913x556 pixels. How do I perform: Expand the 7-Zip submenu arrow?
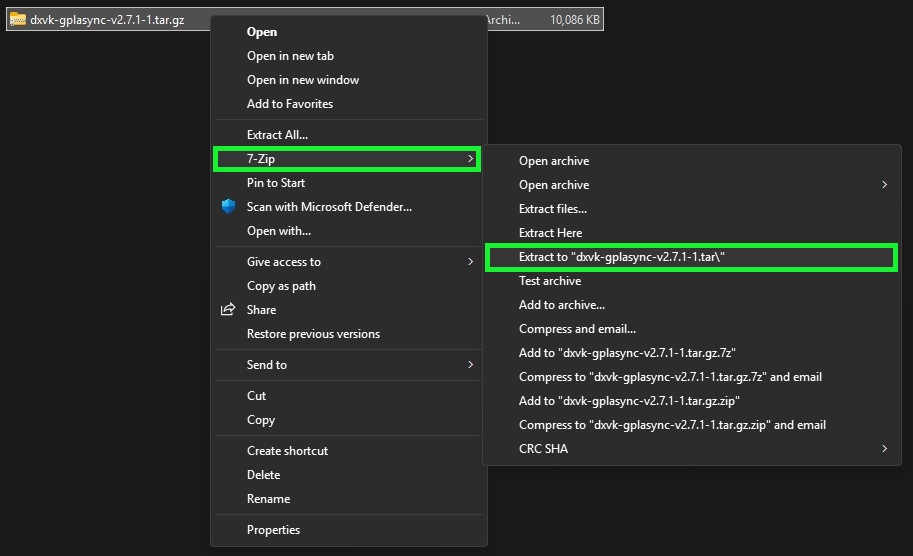pyautogui.click(x=470, y=159)
